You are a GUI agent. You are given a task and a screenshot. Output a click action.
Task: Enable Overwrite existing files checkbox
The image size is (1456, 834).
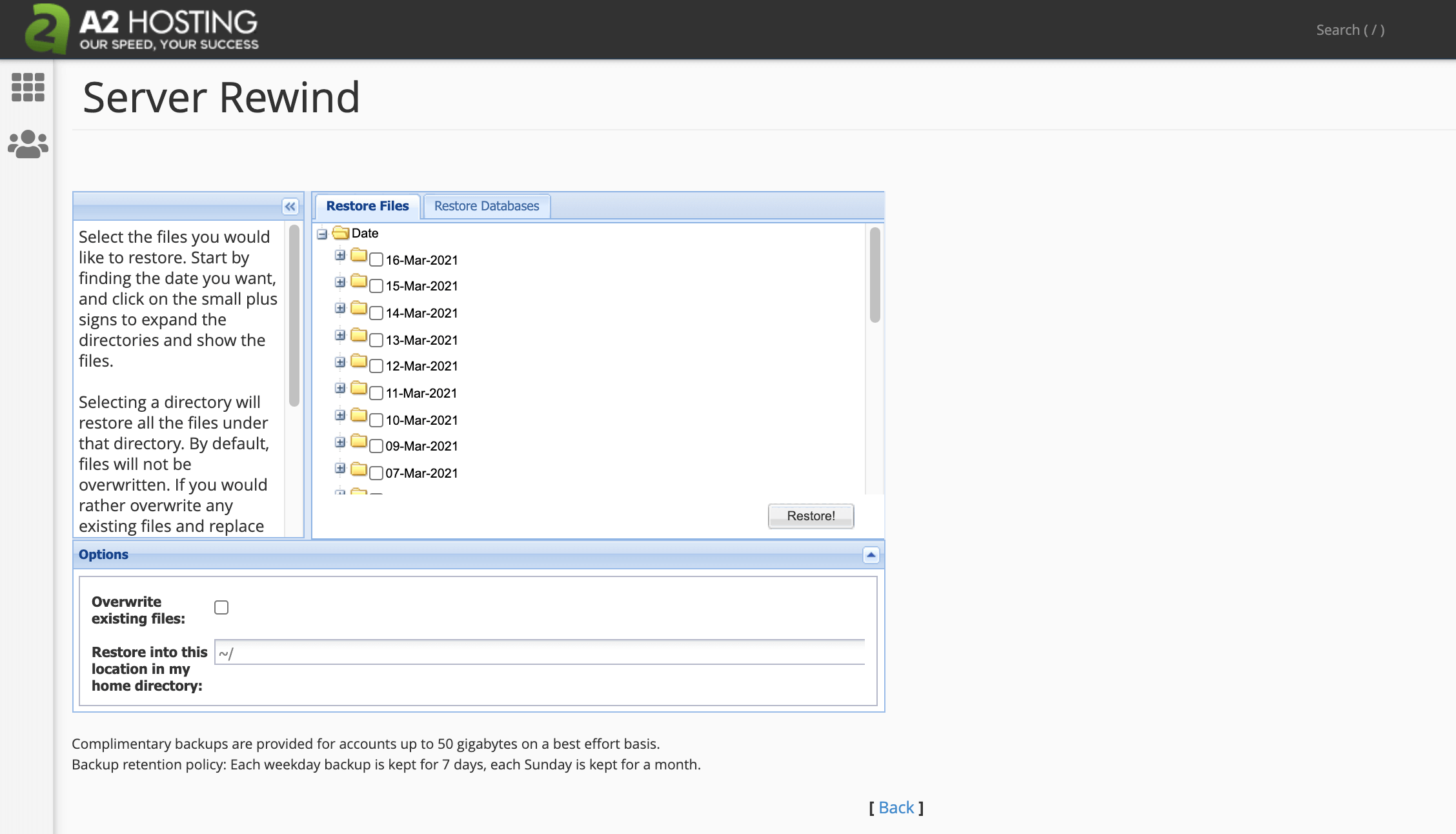tap(221, 607)
